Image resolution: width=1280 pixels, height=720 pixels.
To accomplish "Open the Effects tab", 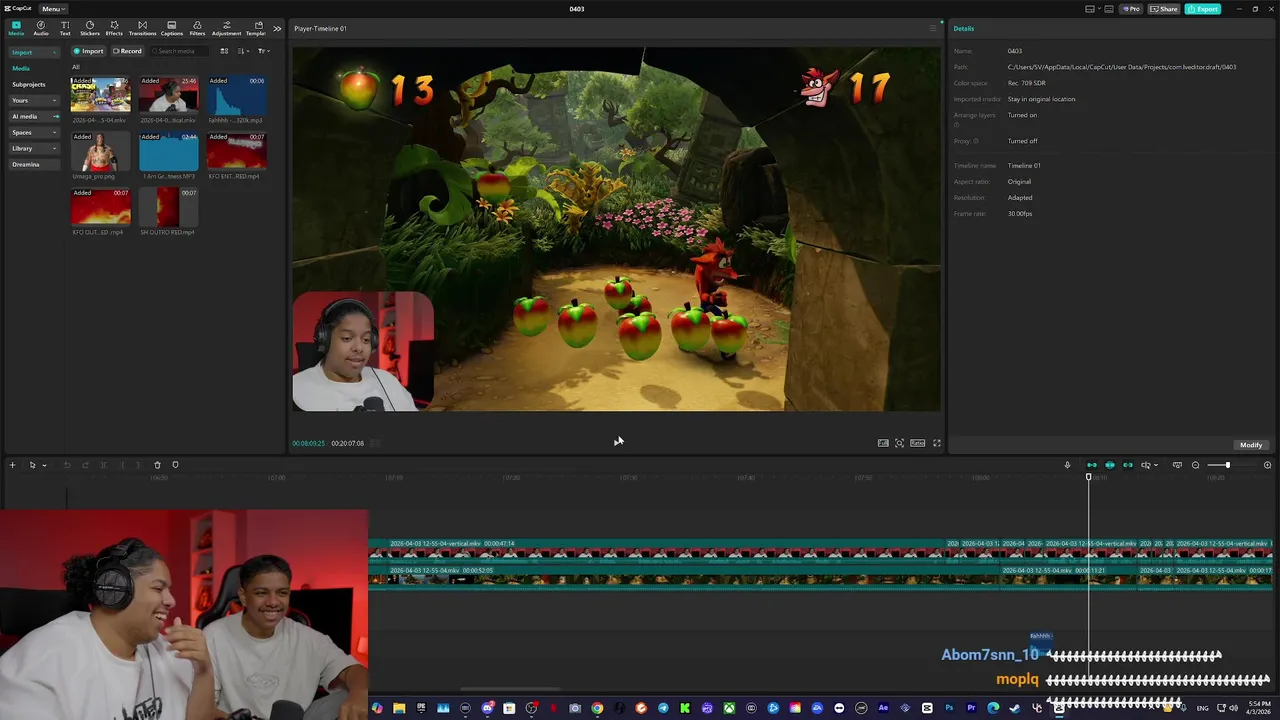I will (x=114, y=28).
